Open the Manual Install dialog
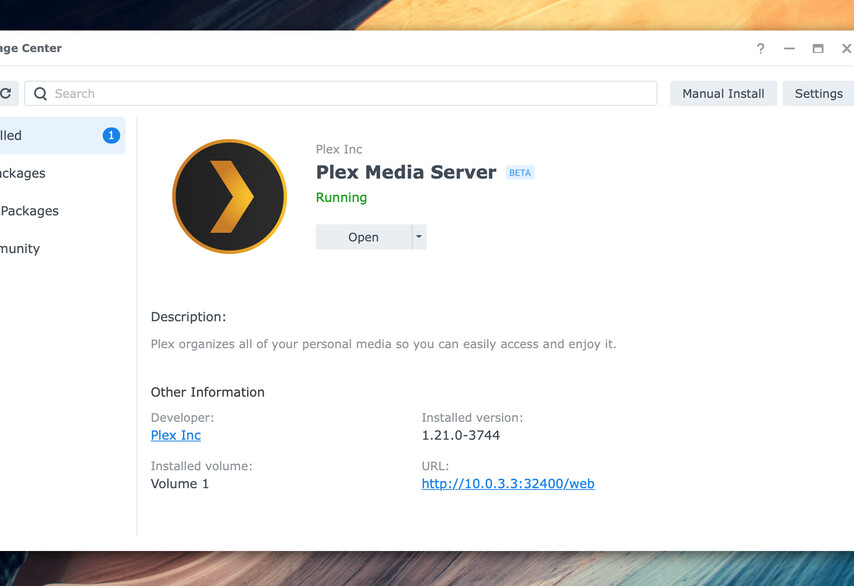Viewport: 854px width, 586px height. [x=723, y=94]
